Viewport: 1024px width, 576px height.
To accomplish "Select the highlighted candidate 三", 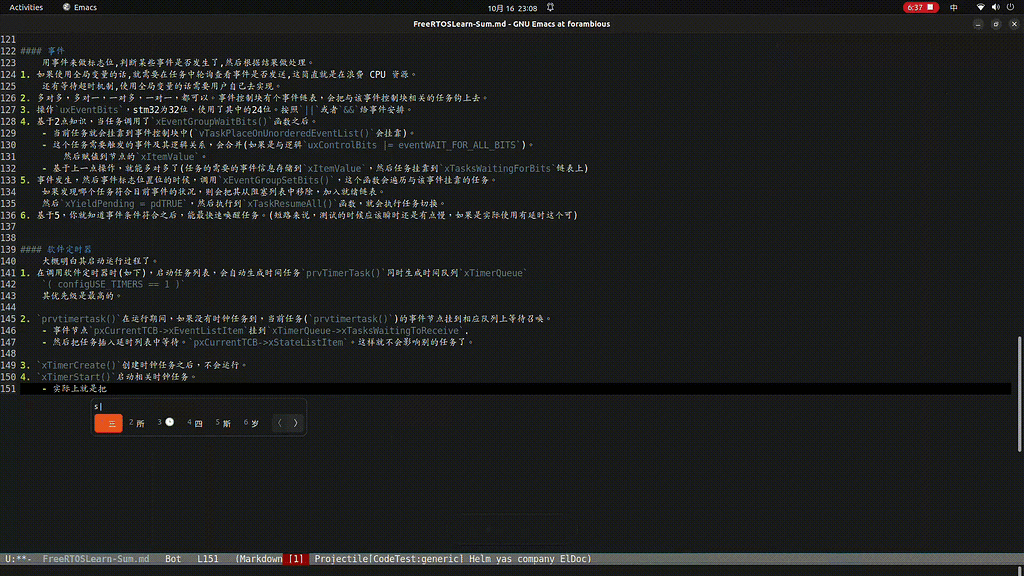I will (x=108, y=422).
